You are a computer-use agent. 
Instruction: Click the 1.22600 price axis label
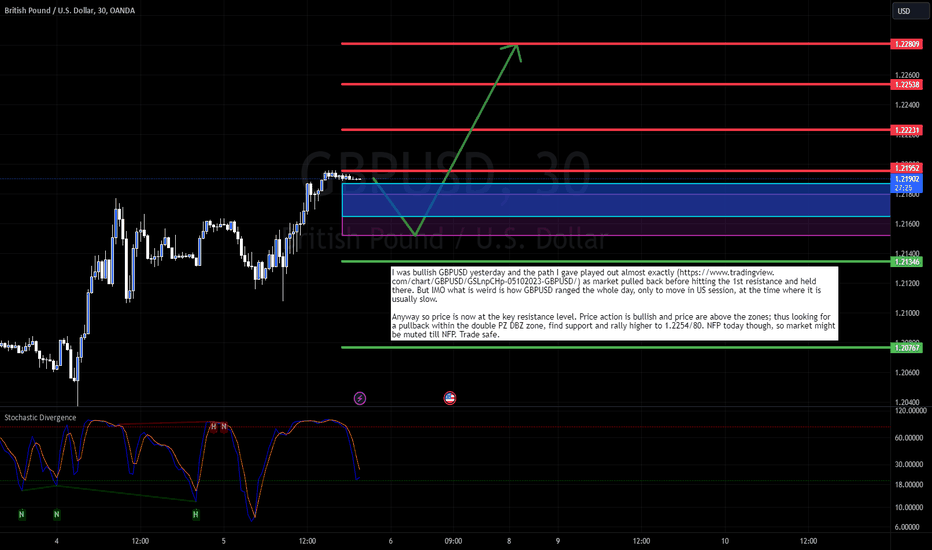907,75
